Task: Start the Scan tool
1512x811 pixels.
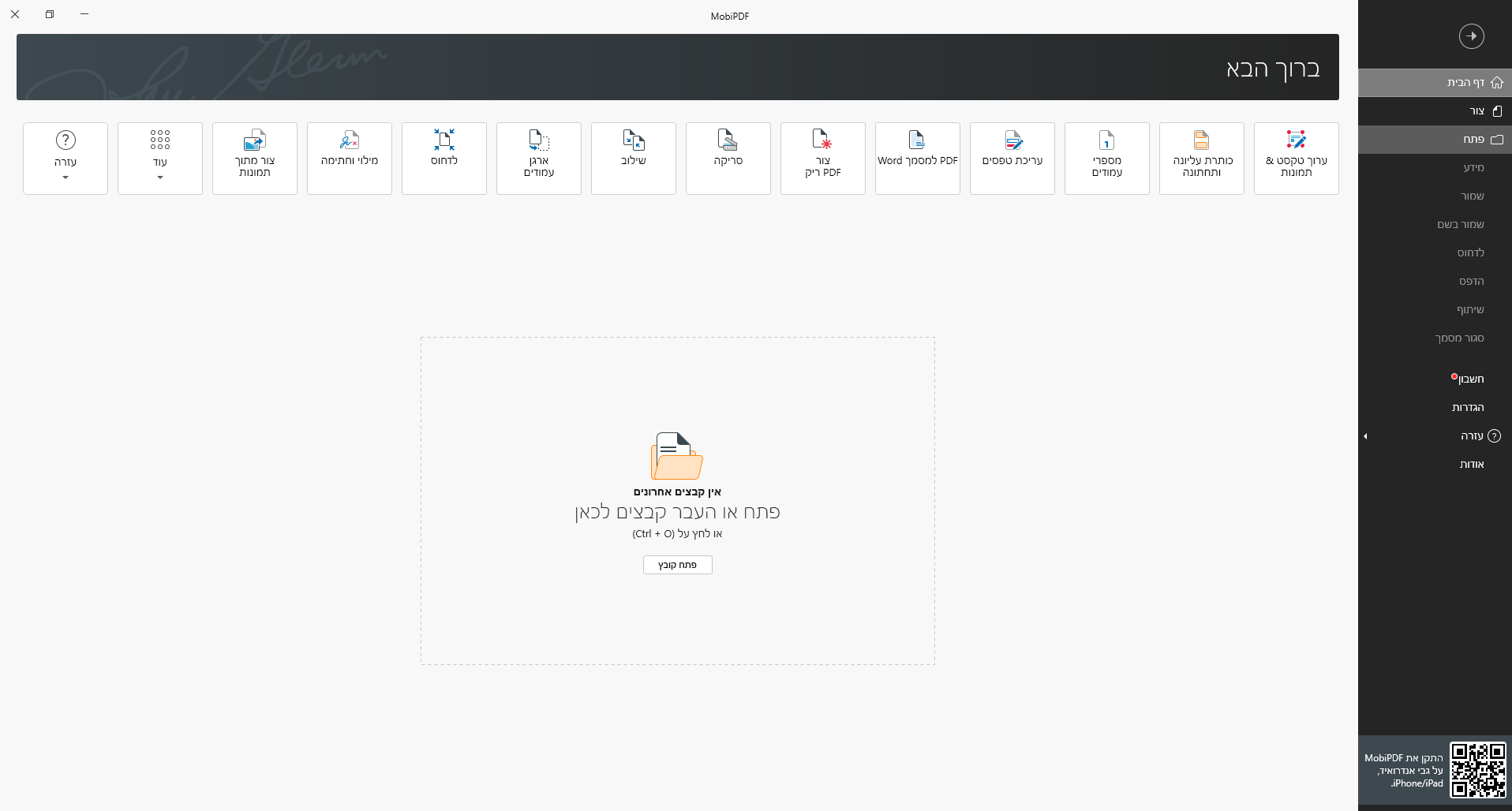Action: [728, 158]
